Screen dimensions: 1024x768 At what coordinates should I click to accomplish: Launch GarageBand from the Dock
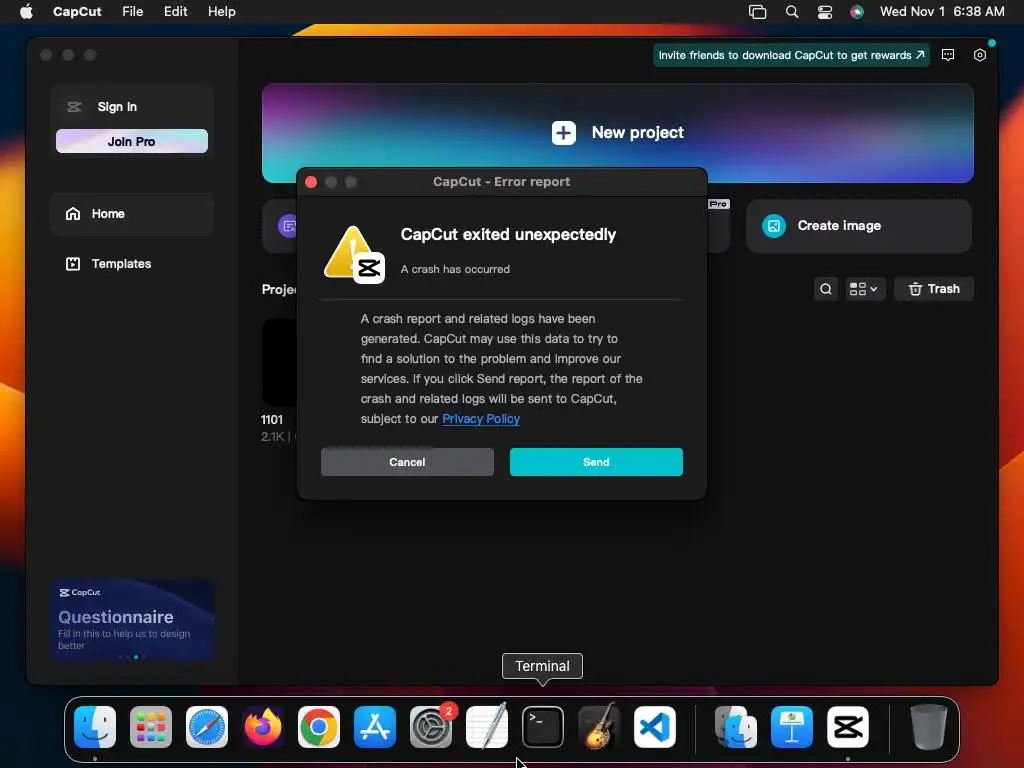click(599, 726)
